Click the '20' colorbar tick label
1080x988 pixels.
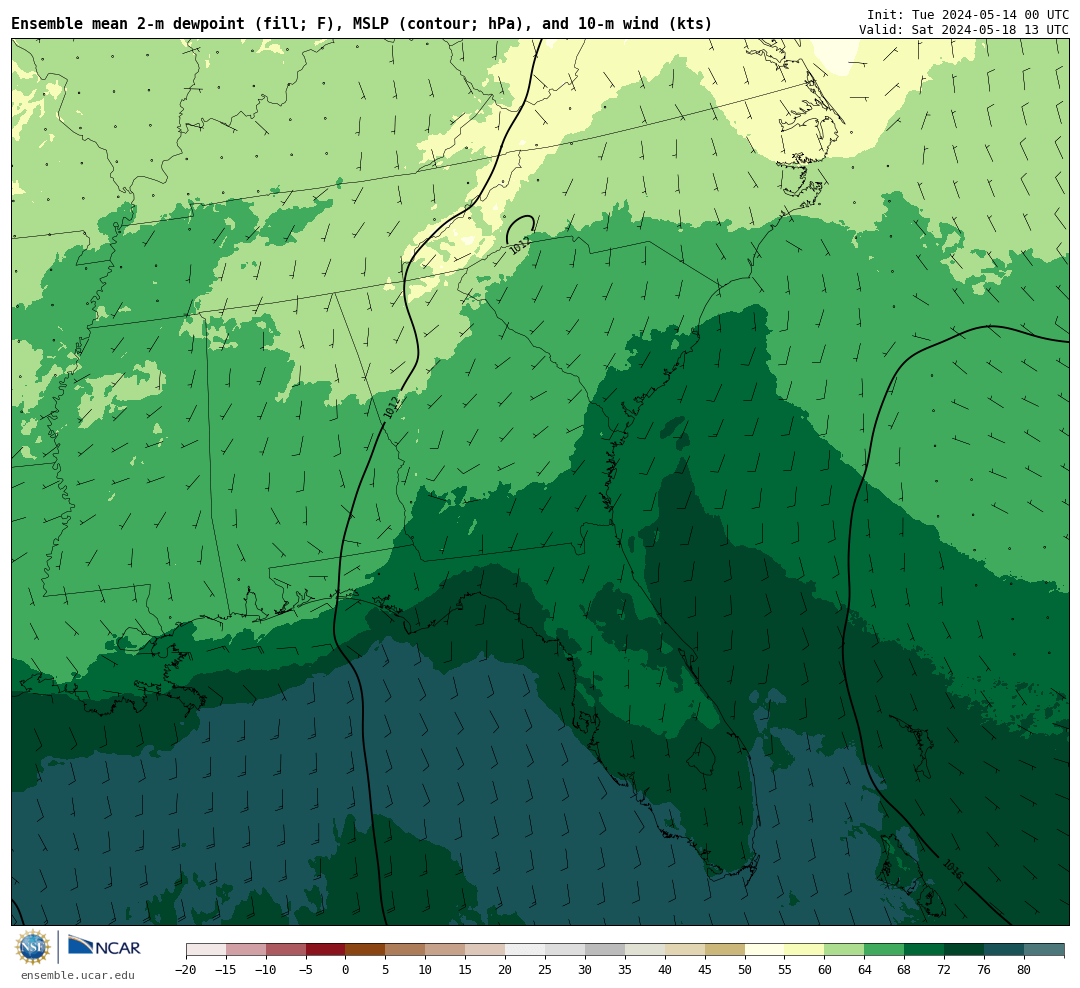pos(506,970)
